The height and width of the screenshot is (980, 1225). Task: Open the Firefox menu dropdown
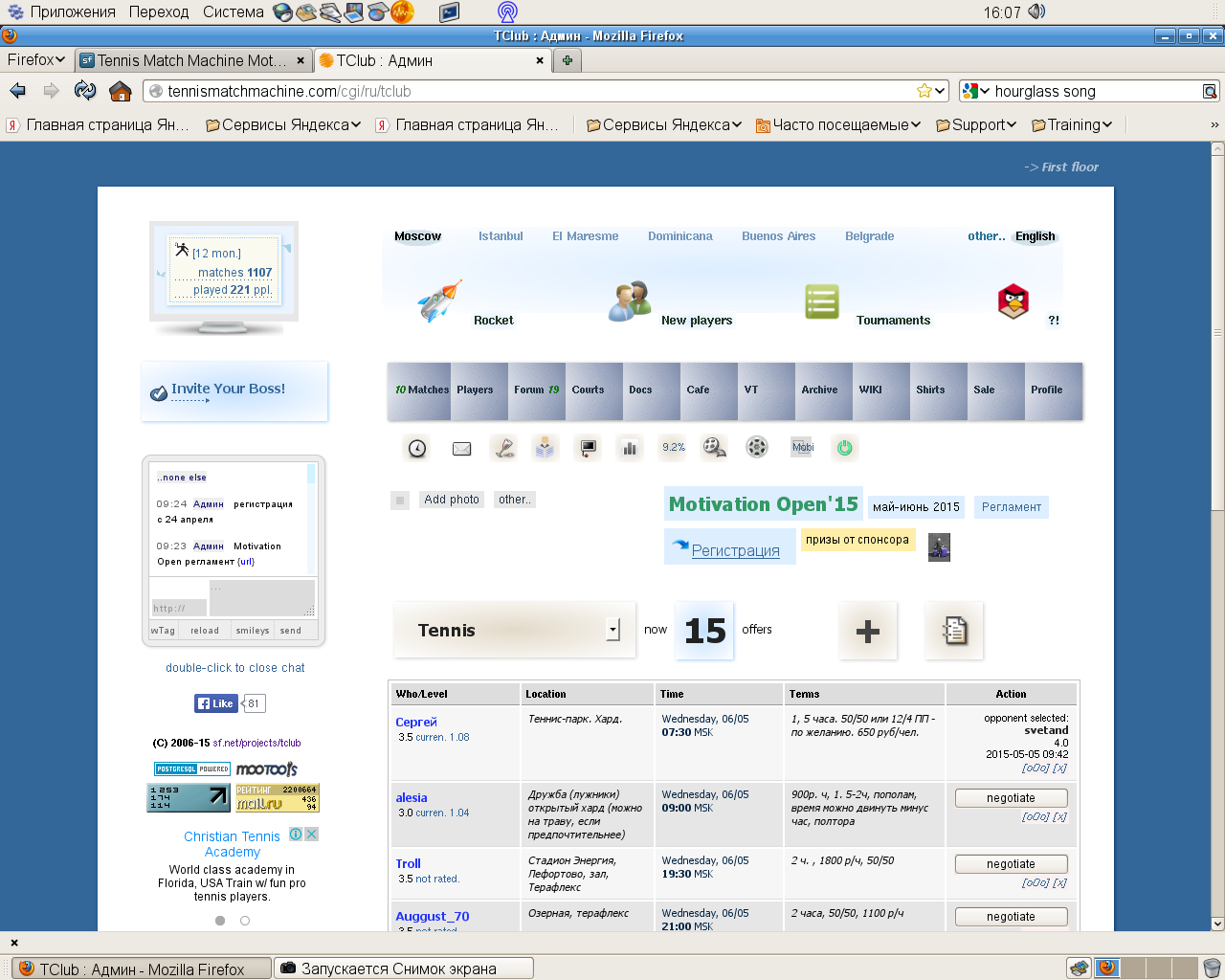point(36,60)
